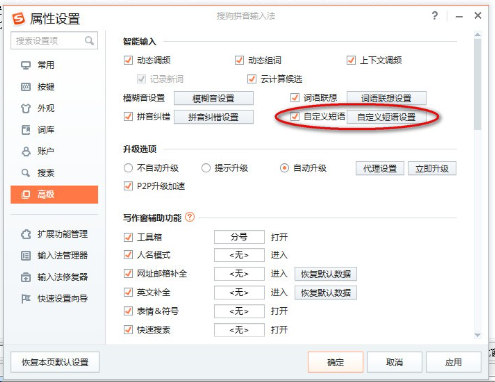Click 恢复本页默认设置 button
Screen dimensions: 495x382
tap(55, 362)
